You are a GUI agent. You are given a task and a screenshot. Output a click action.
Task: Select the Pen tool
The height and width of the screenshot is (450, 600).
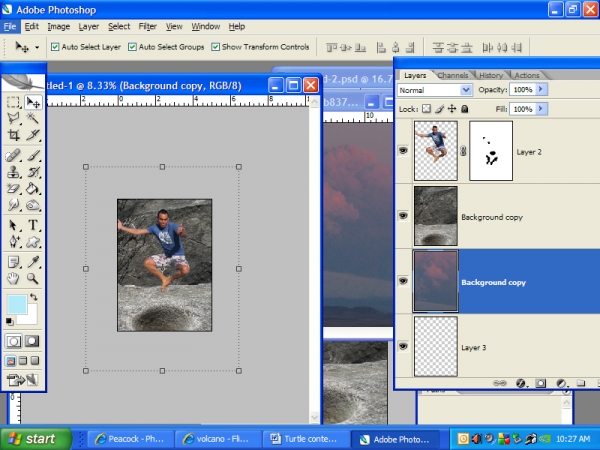pos(13,241)
